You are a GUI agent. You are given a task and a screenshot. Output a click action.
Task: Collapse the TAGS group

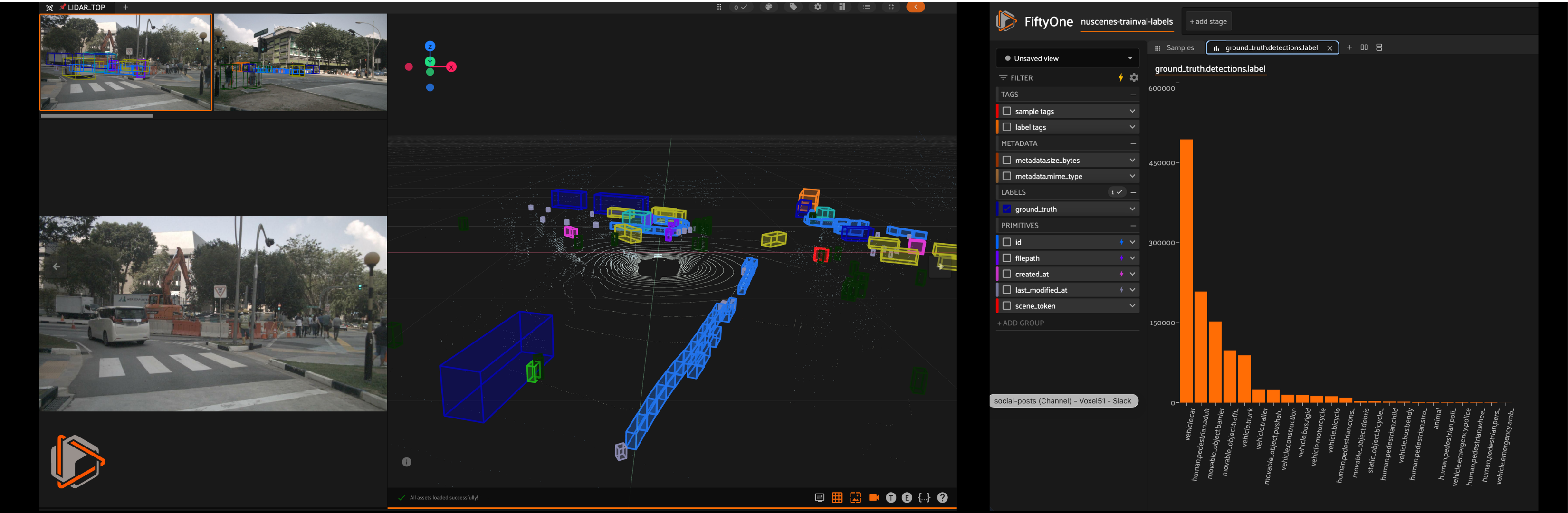click(1133, 95)
